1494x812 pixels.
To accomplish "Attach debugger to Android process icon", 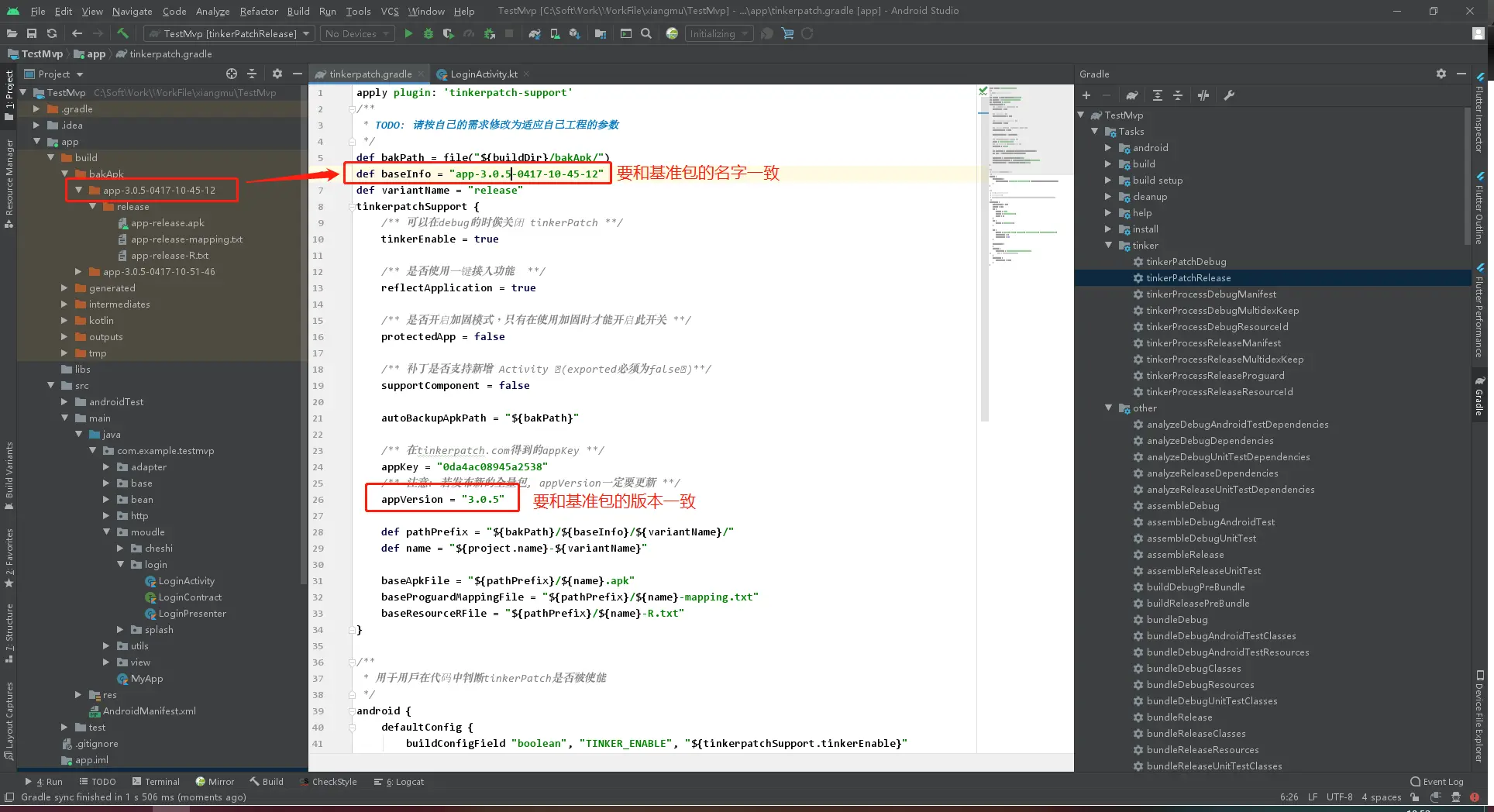I will (489, 33).
